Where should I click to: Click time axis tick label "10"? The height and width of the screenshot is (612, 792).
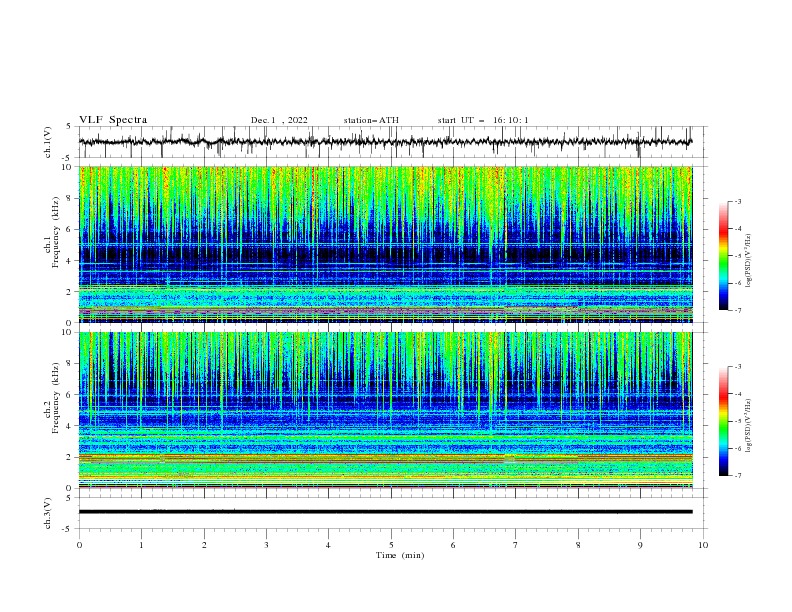(703, 545)
